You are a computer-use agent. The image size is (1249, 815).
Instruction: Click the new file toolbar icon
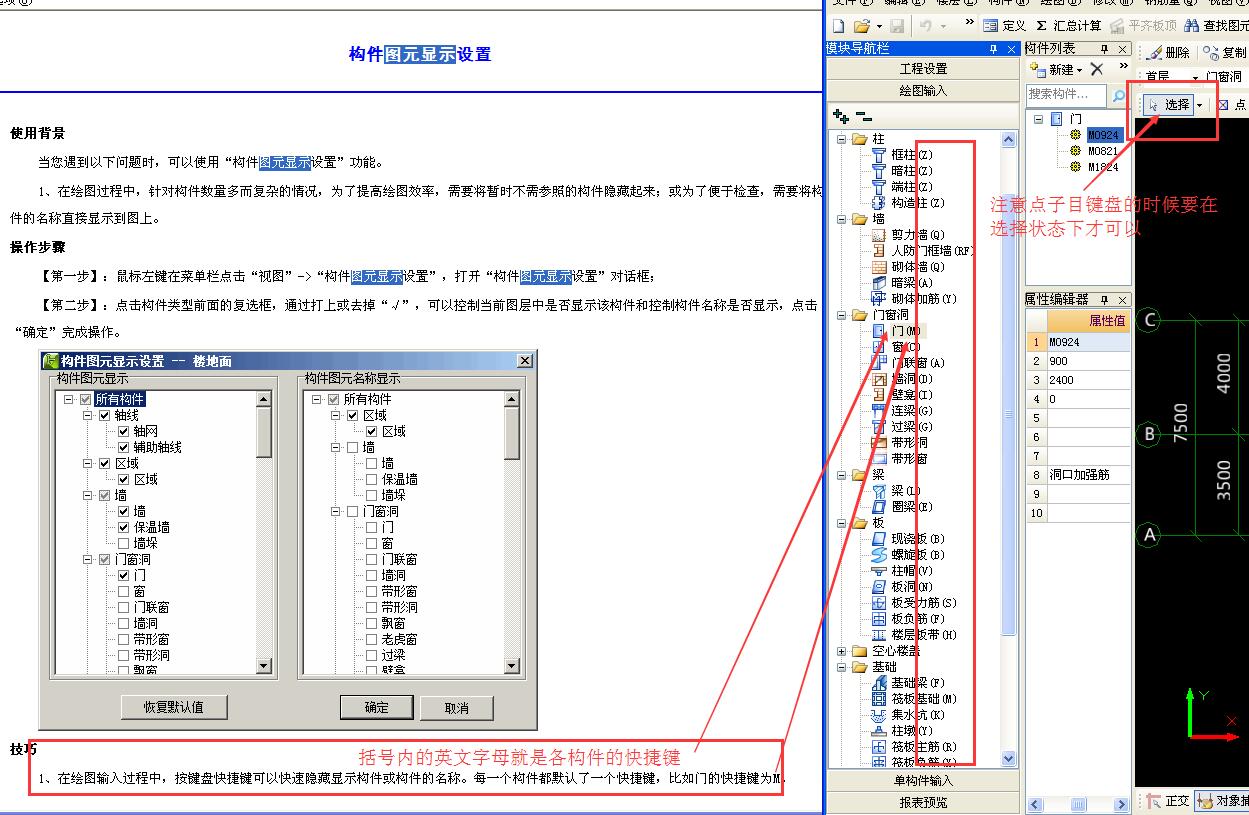838,26
